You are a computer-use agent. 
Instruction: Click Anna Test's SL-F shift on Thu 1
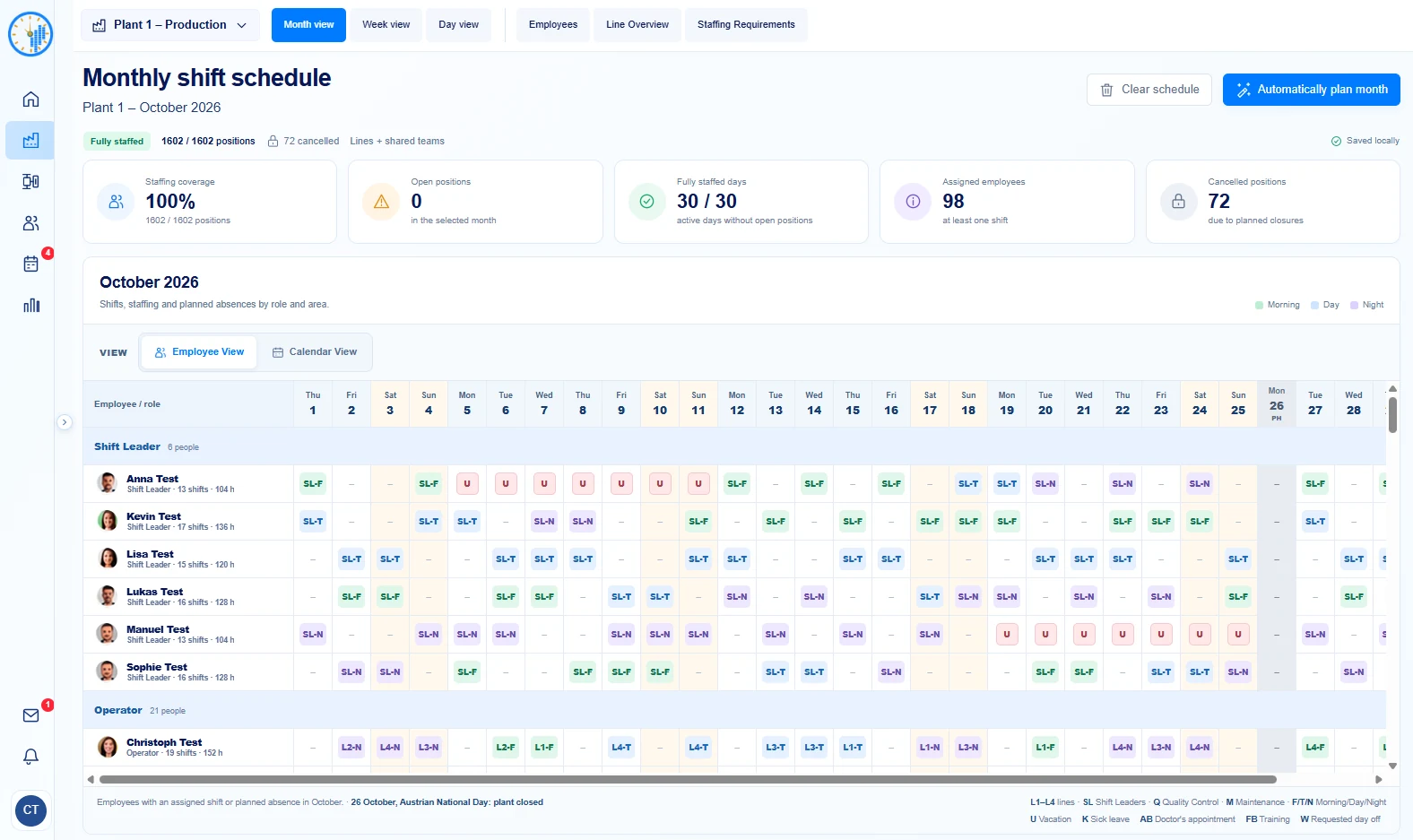313,484
